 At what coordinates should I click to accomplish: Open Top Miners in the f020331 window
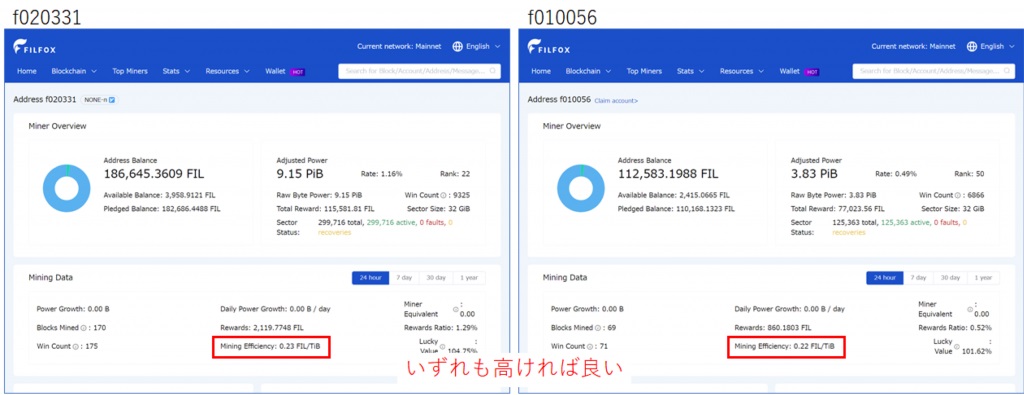(x=130, y=71)
